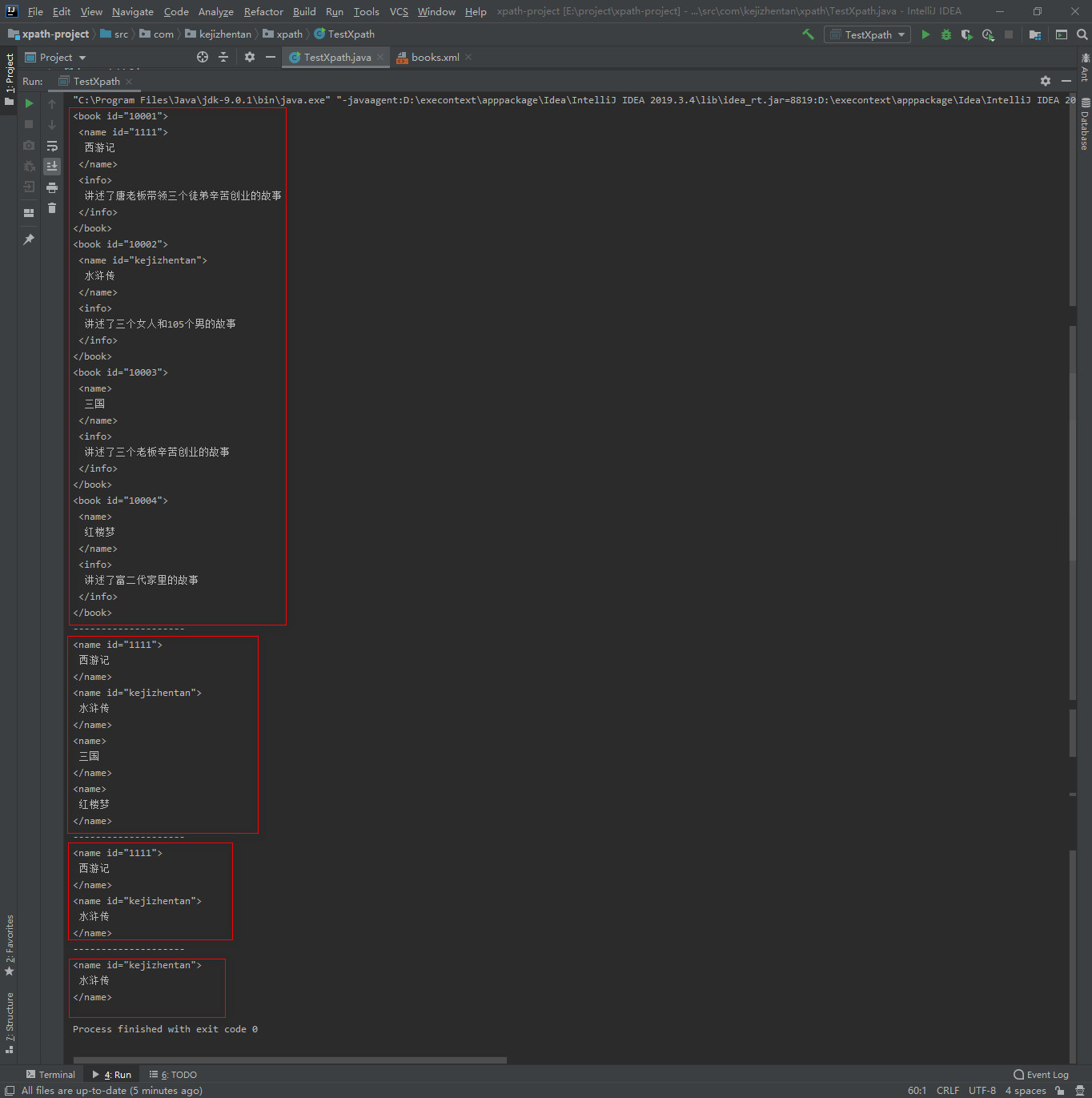Change 4 spaces indent setting
The width and height of the screenshot is (1092, 1098).
tap(1026, 1090)
